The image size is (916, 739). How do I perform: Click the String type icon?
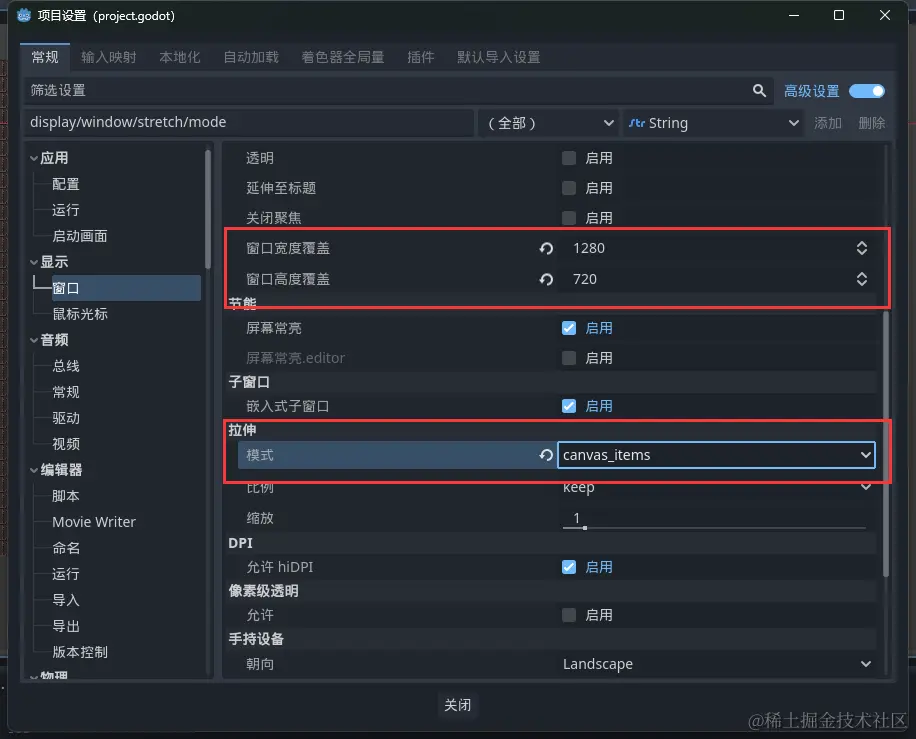pos(637,123)
